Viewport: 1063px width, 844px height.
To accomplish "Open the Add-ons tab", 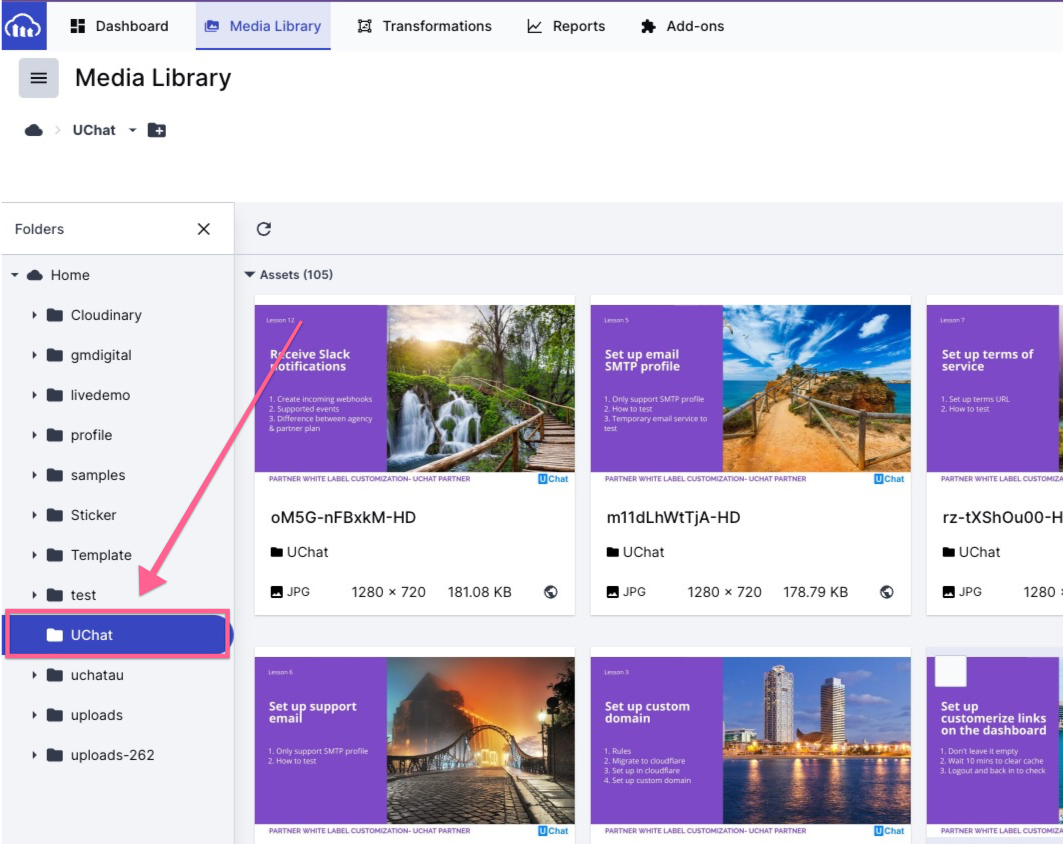I will click(x=682, y=26).
